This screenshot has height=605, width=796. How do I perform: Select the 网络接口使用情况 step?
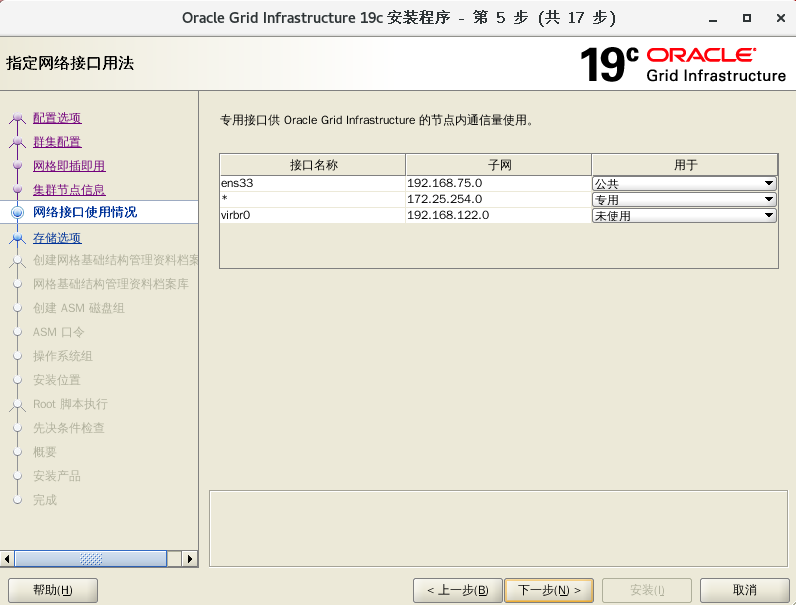[85, 212]
